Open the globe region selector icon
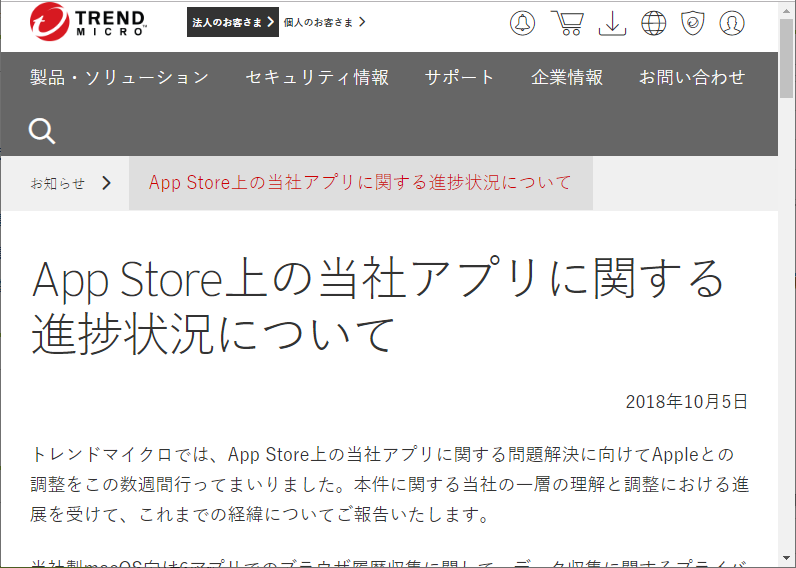The width and height of the screenshot is (796, 568). click(653, 23)
